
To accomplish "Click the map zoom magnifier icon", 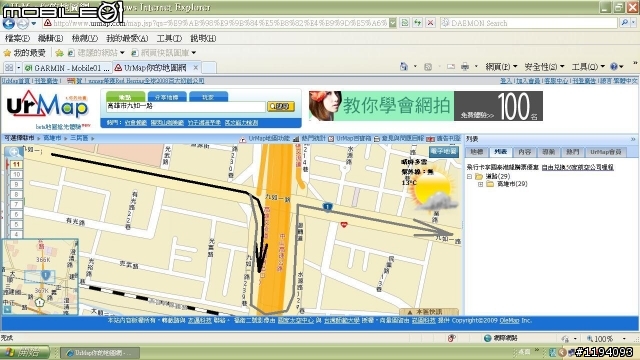I will pos(14,153).
